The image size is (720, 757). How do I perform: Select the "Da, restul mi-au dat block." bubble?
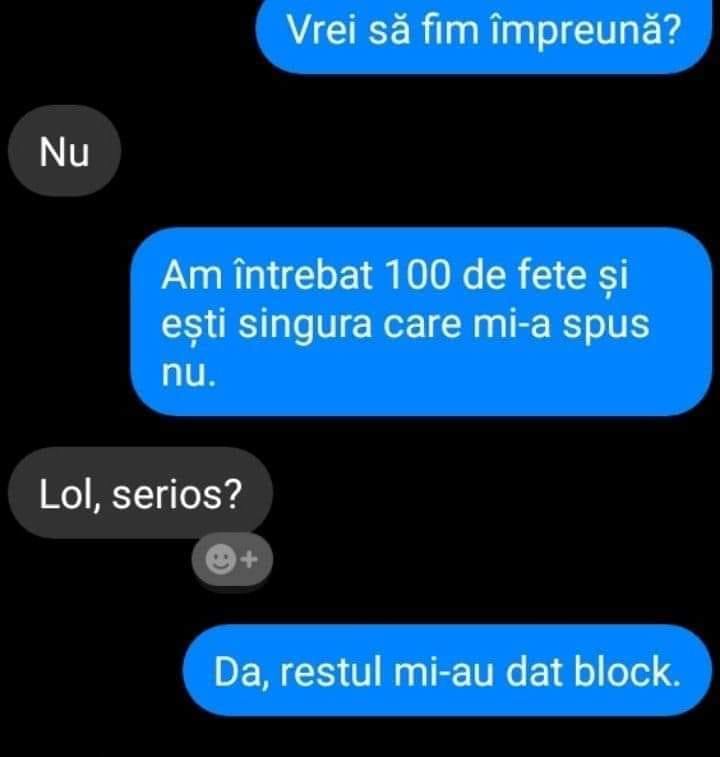coord(447,671)
